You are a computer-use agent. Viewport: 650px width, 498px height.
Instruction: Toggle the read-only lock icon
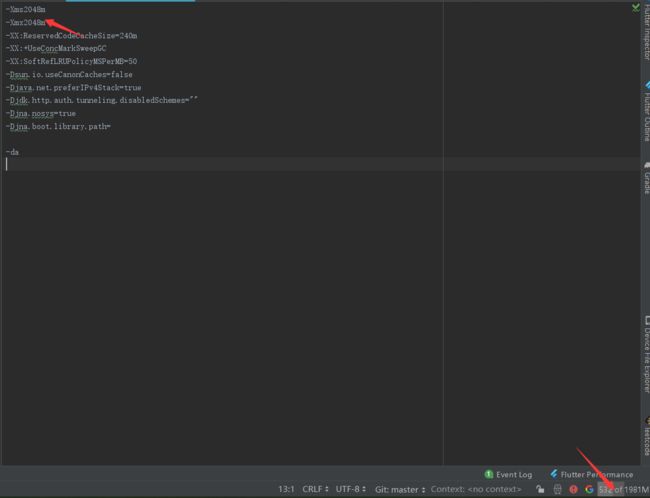click(540, 489)
